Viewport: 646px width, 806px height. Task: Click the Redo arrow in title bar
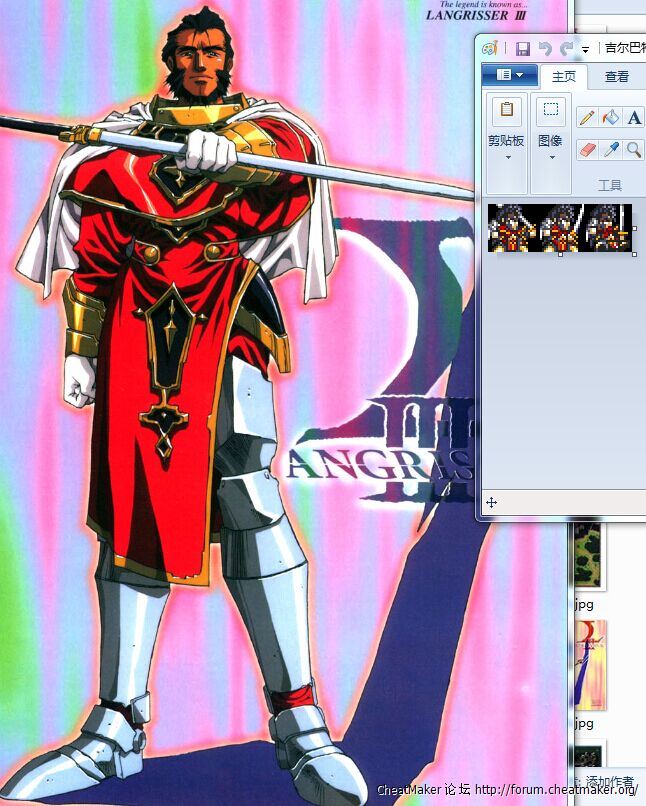[566, 48]
